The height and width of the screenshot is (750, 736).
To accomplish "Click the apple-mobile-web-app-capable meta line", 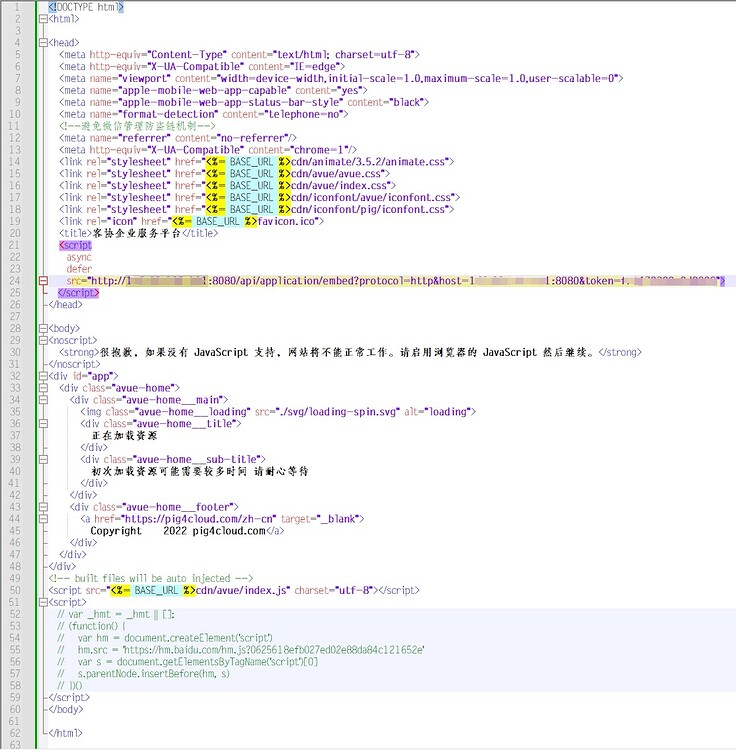I will click(213, 91).
